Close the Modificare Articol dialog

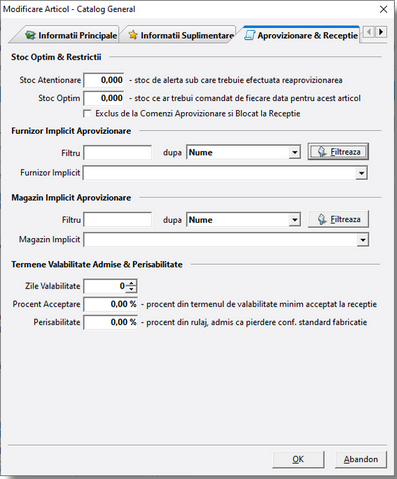(384, 9)
